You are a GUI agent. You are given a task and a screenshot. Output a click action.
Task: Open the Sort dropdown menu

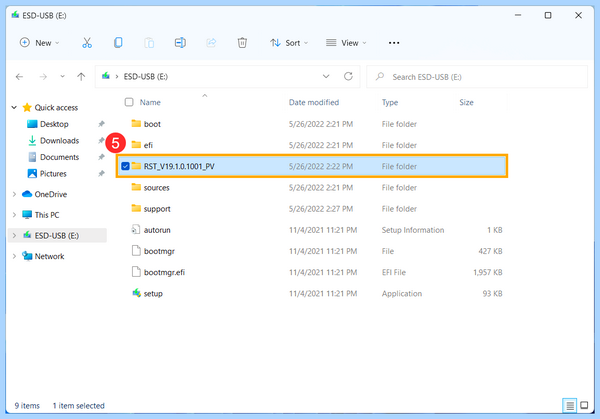289,43
